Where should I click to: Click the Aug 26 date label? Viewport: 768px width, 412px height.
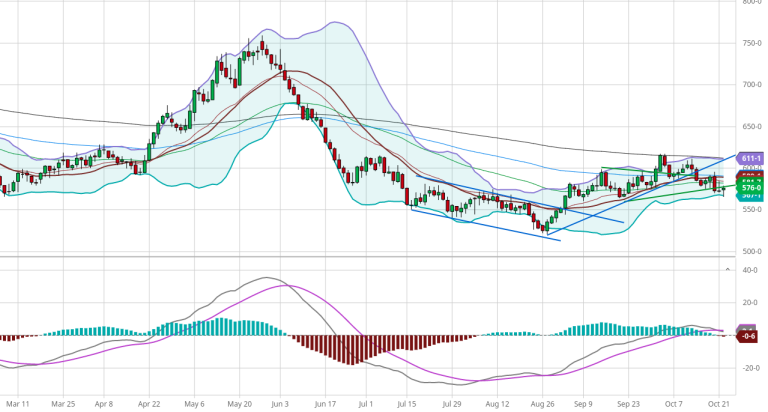[x=543, y=404]
